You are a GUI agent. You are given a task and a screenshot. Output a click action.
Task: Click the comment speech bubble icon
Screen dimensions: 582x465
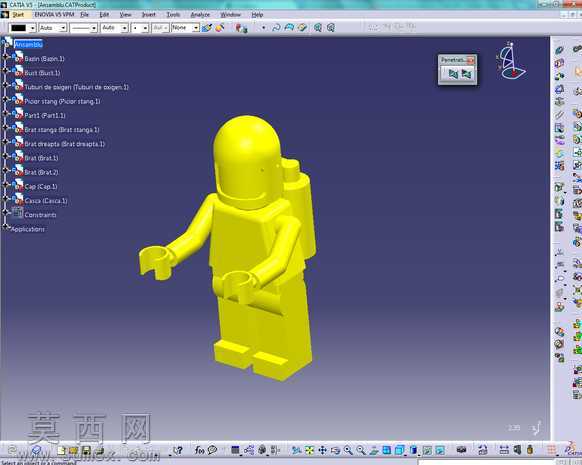(212, 450)
